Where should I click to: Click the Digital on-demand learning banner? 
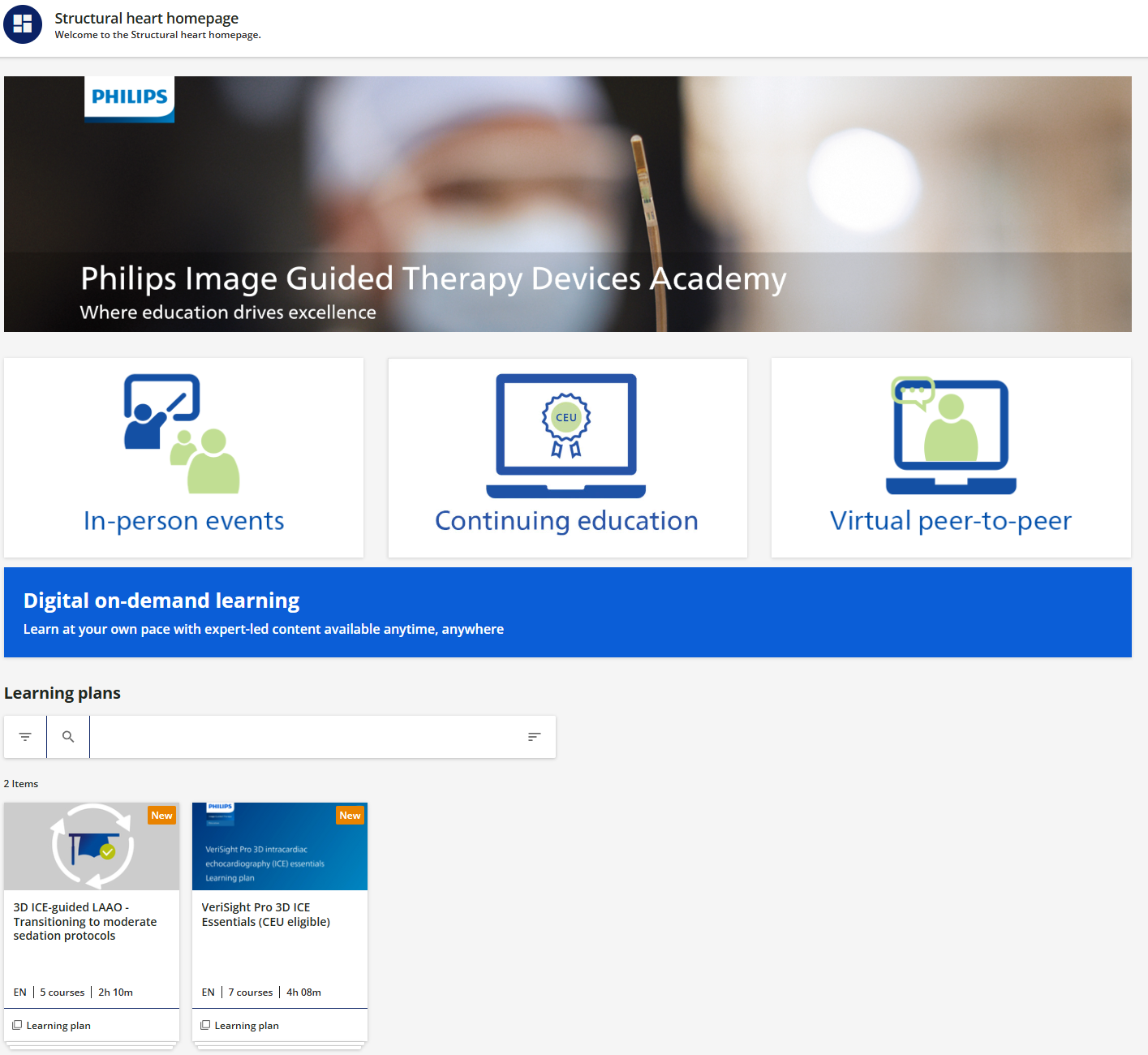click(567, 613)
